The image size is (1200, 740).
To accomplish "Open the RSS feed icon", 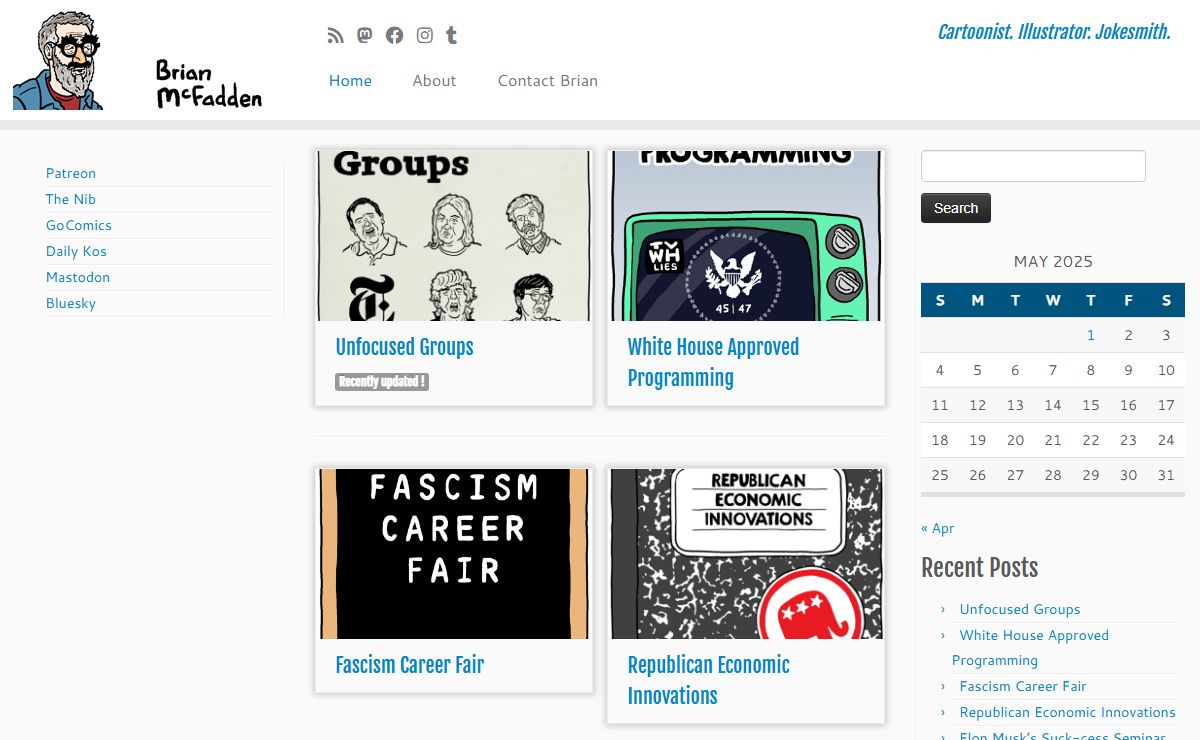I will [335, 36].
